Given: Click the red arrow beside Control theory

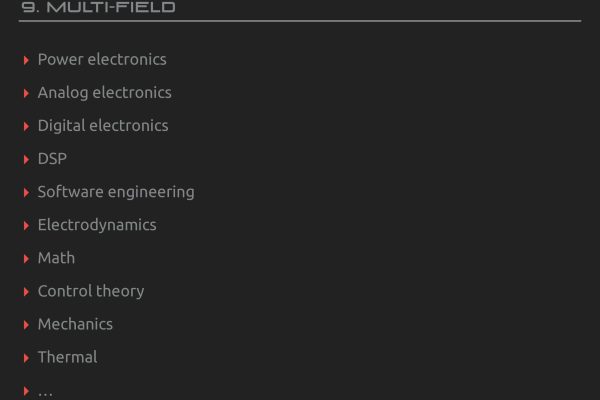Looking at the screenshot, I should coord(26,292).
